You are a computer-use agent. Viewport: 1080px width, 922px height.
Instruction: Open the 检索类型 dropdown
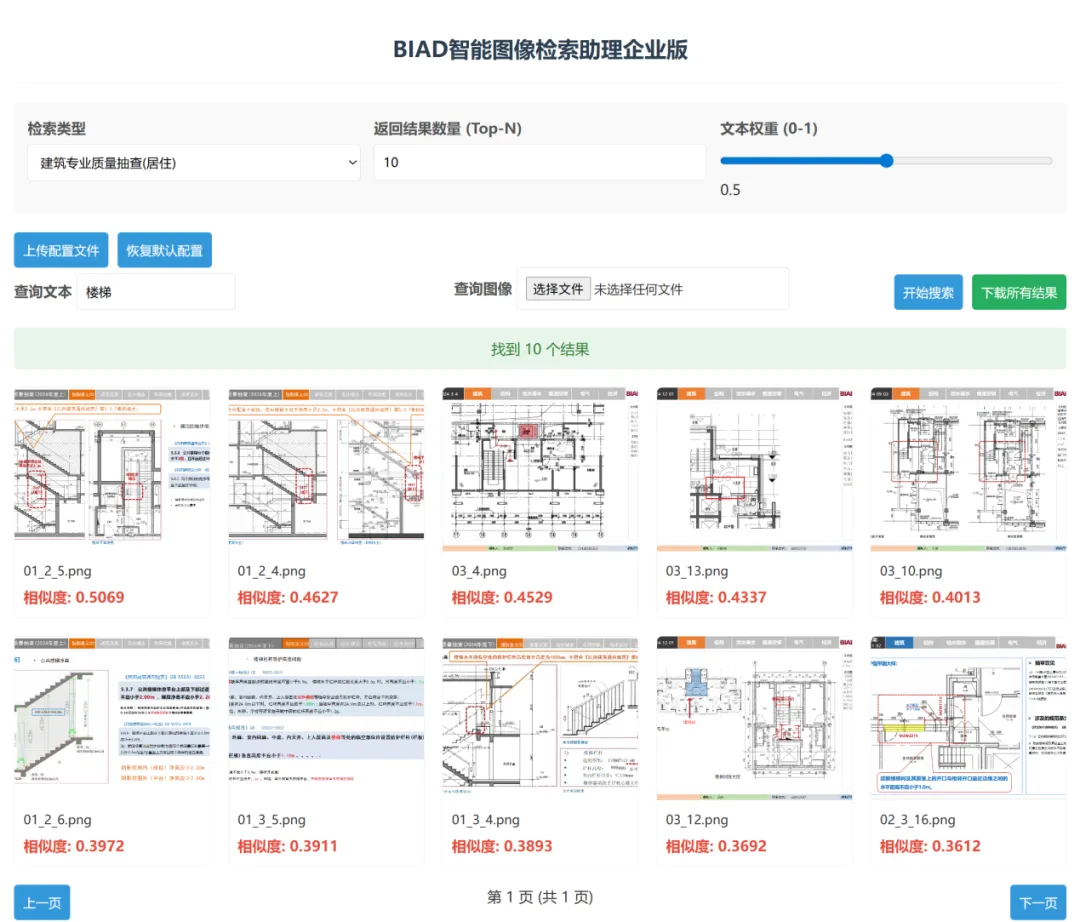(193, 162)
